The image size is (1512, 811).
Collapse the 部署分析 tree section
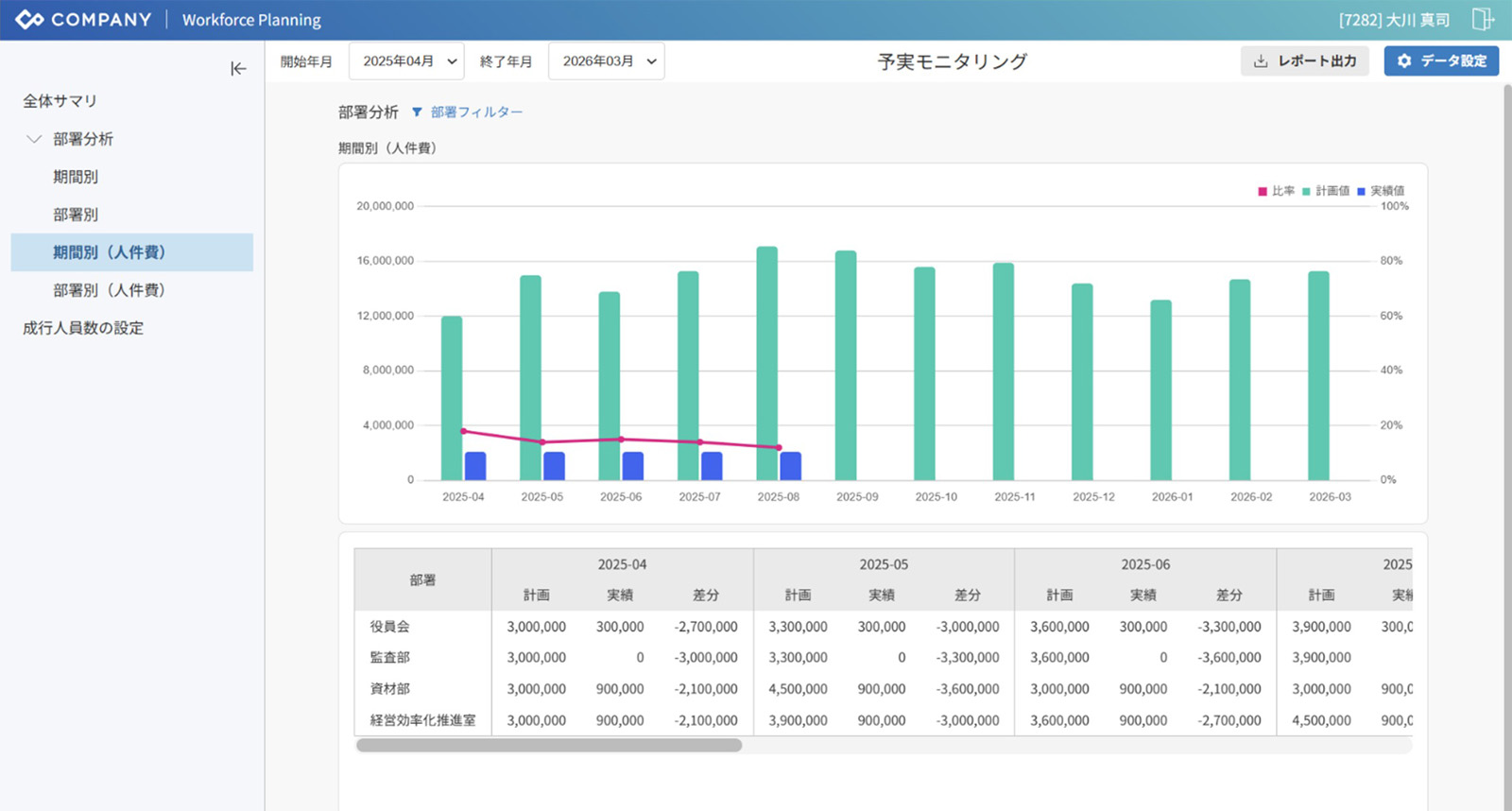click(x=34, y=139)
